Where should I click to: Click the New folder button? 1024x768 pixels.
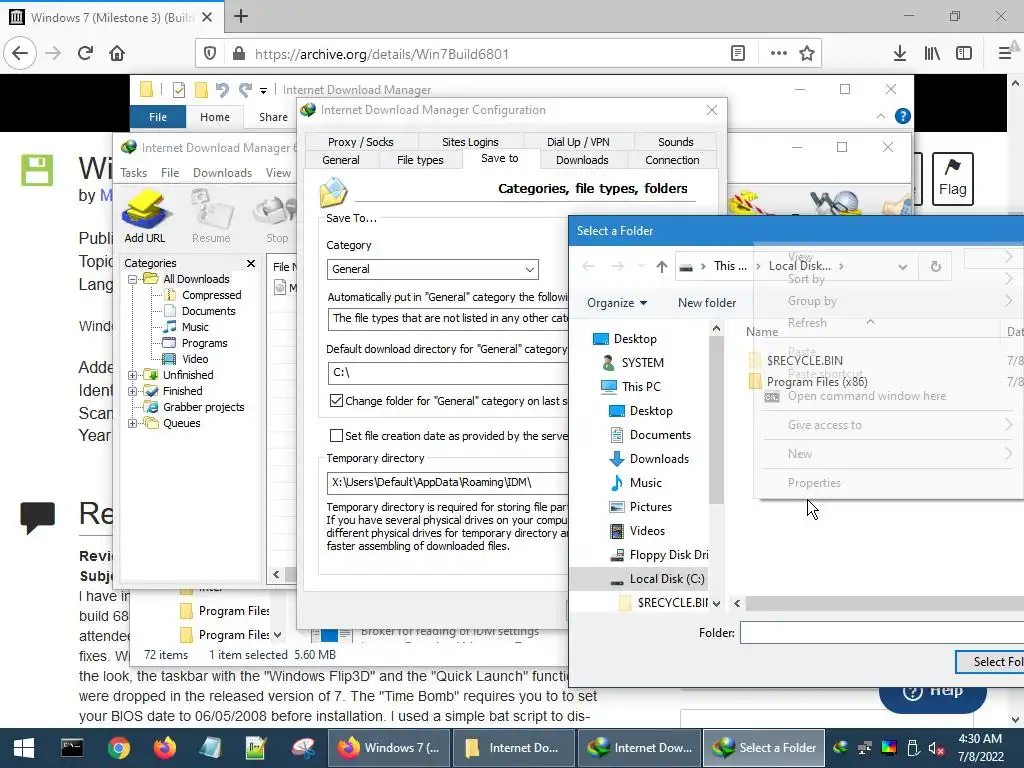[x=707, y=303]
